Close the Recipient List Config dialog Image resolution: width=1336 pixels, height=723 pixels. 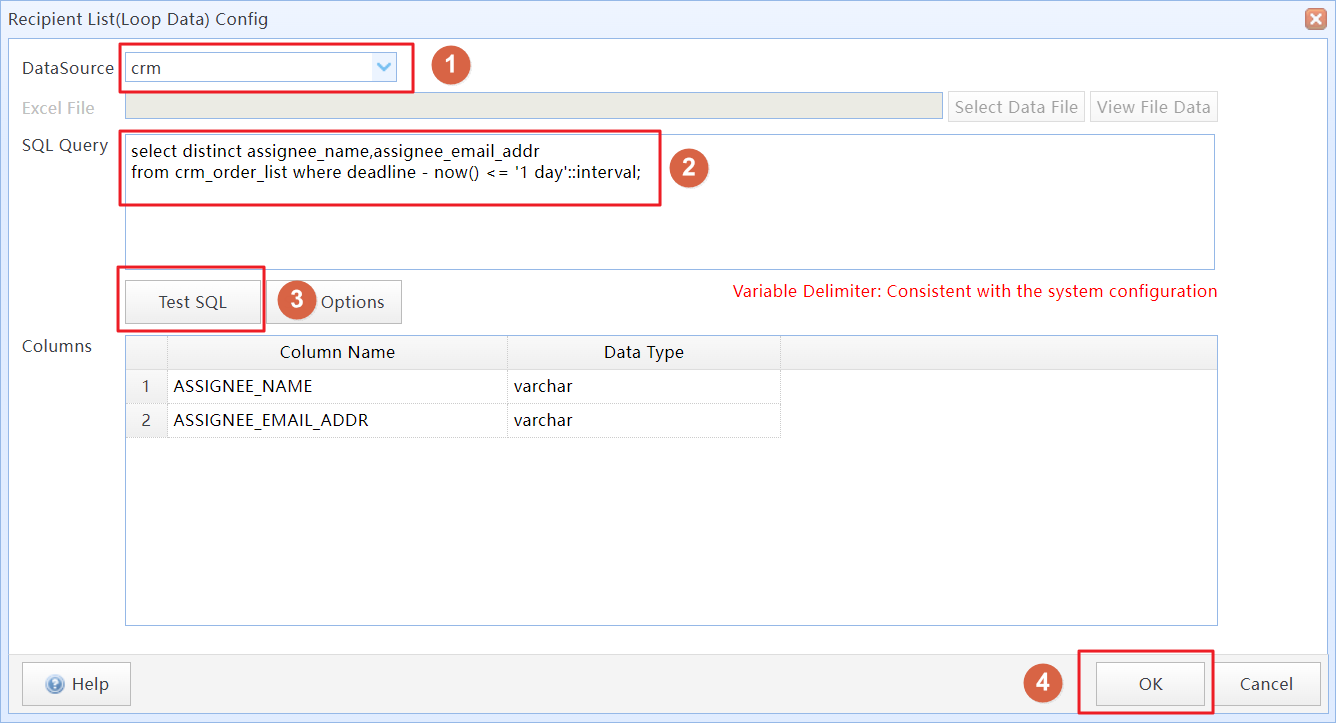click(1316, 19)
